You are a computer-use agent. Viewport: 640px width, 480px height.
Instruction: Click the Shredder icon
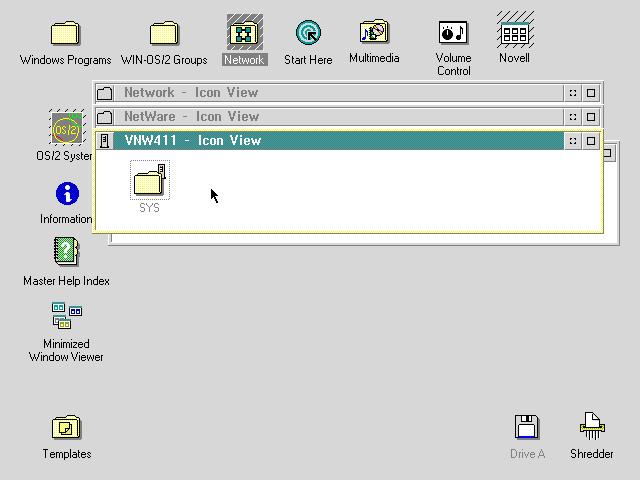point(592,426)
